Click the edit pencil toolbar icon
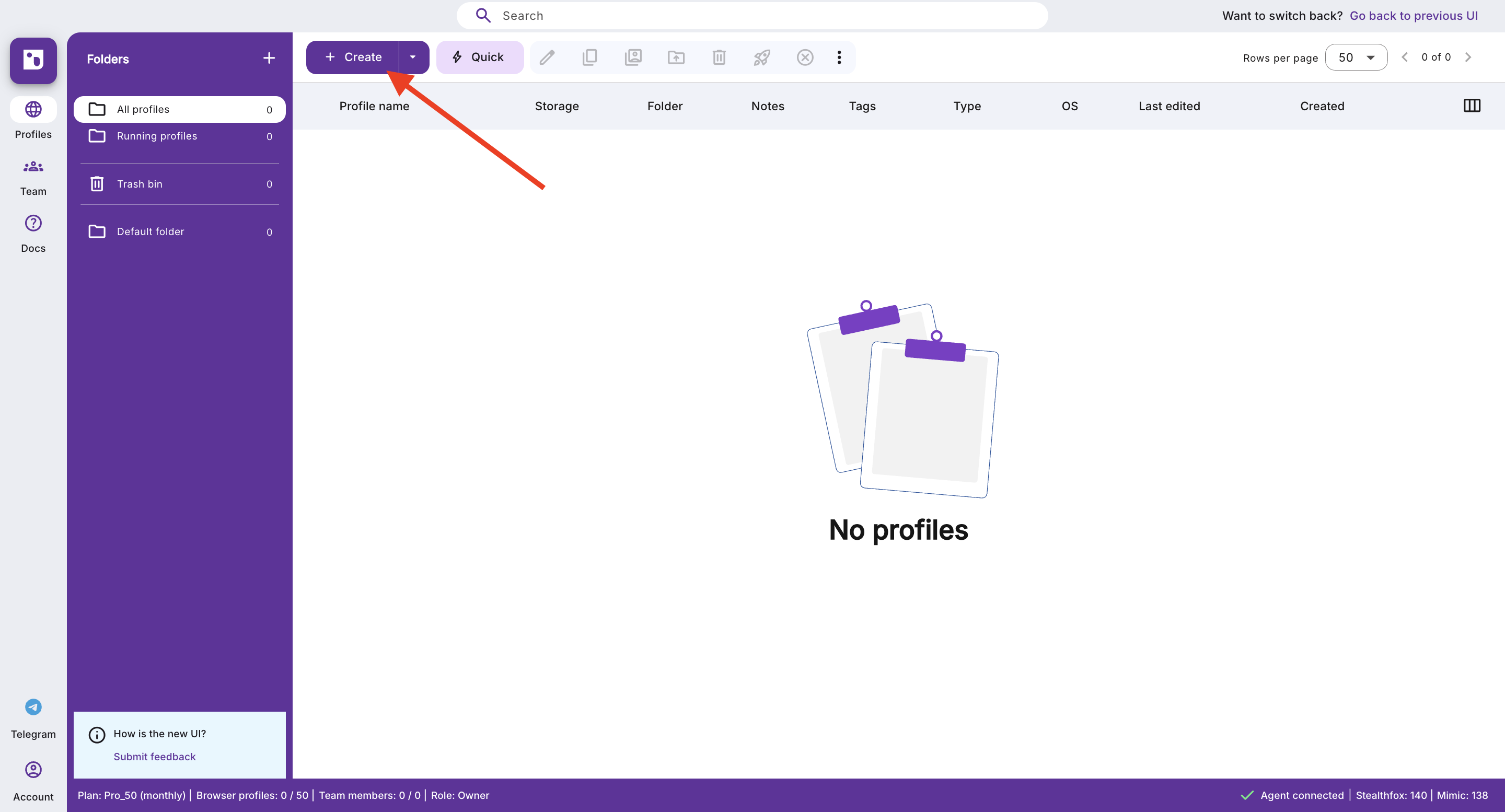Viewport: 1505px width, 812px height. coord(547,57)
